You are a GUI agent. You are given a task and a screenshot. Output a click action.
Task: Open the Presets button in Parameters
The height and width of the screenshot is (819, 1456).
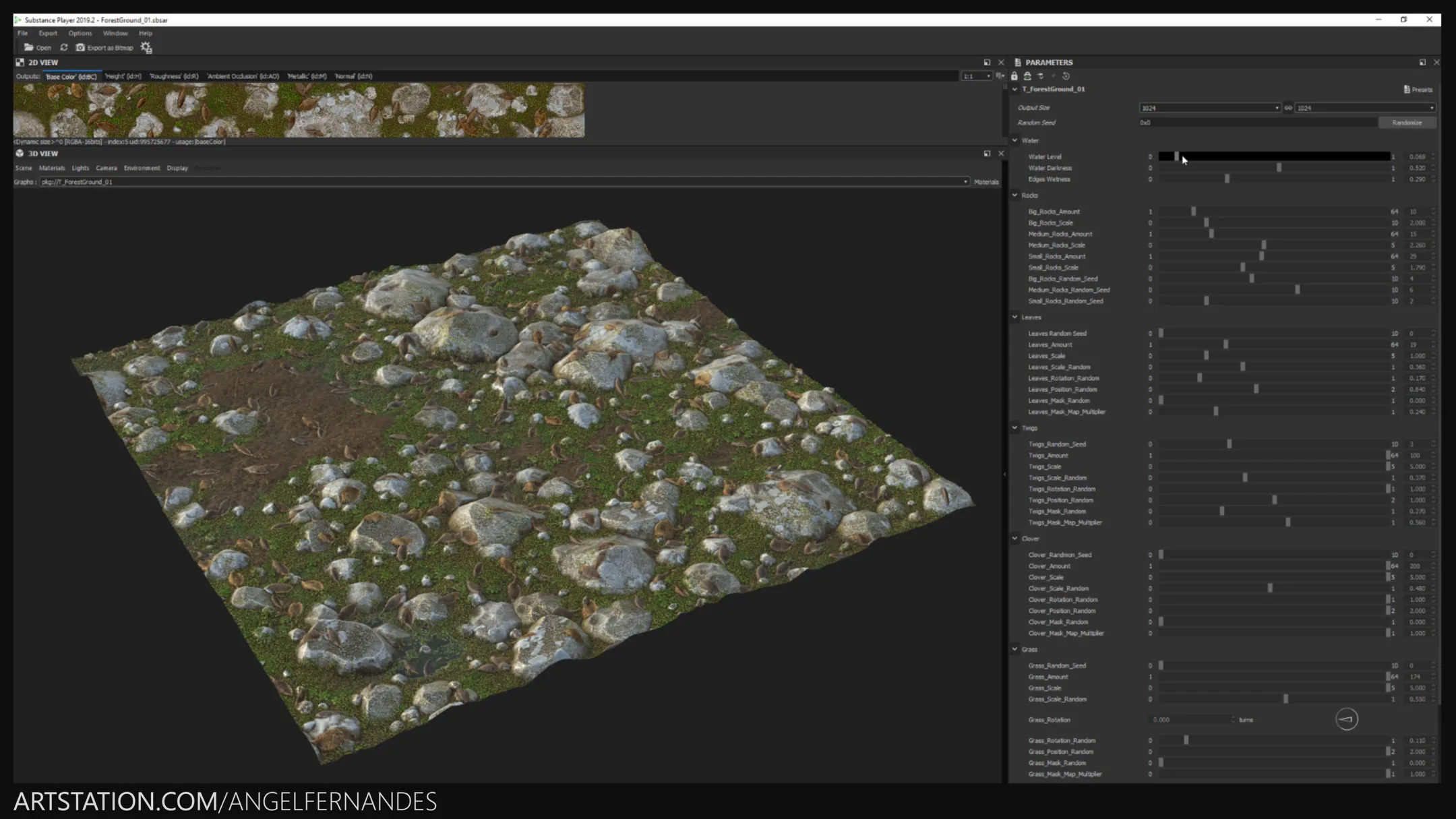point(1418,90)
